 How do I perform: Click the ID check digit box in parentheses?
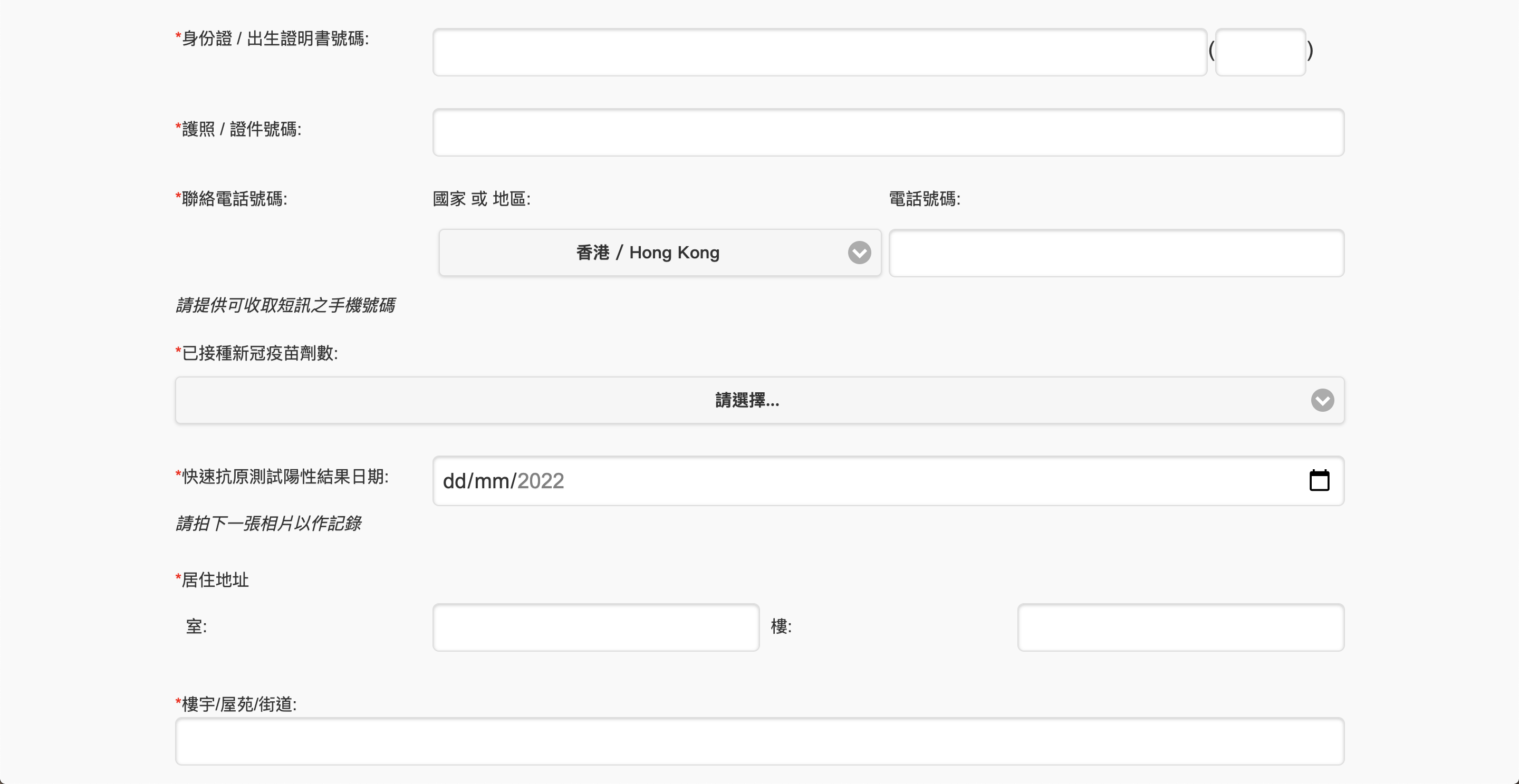coord(1260,52)
